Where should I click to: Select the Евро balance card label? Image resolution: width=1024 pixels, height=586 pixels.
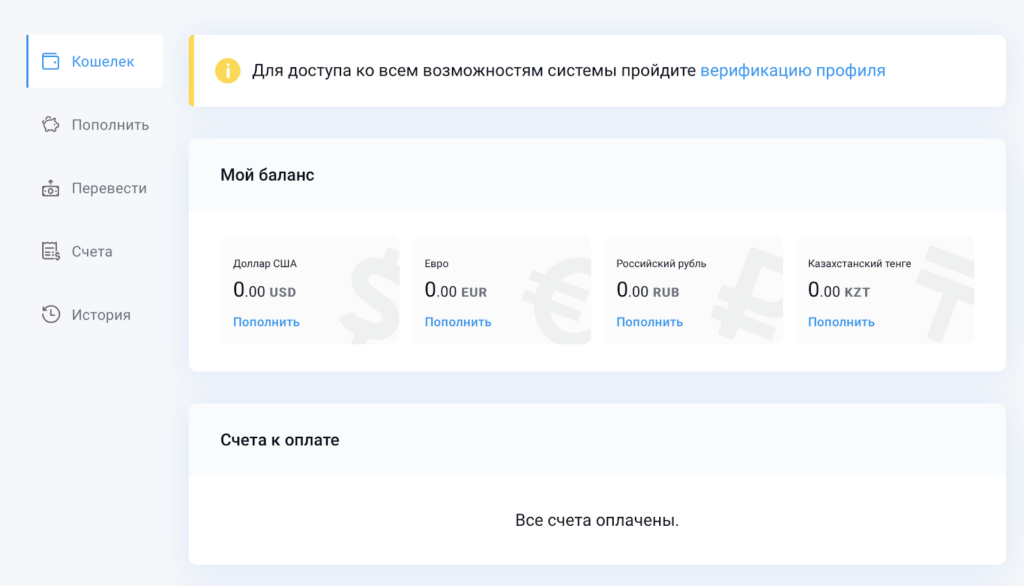point(436,264)
